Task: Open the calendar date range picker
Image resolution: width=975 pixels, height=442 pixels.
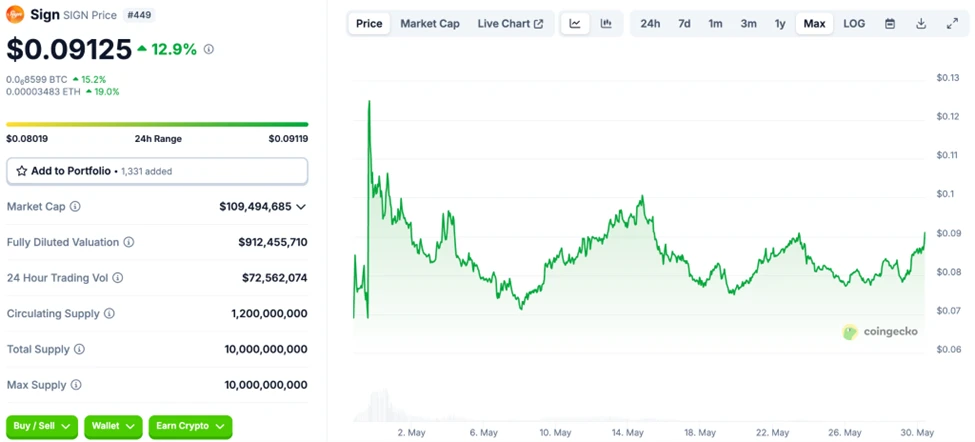Action: 890,24
